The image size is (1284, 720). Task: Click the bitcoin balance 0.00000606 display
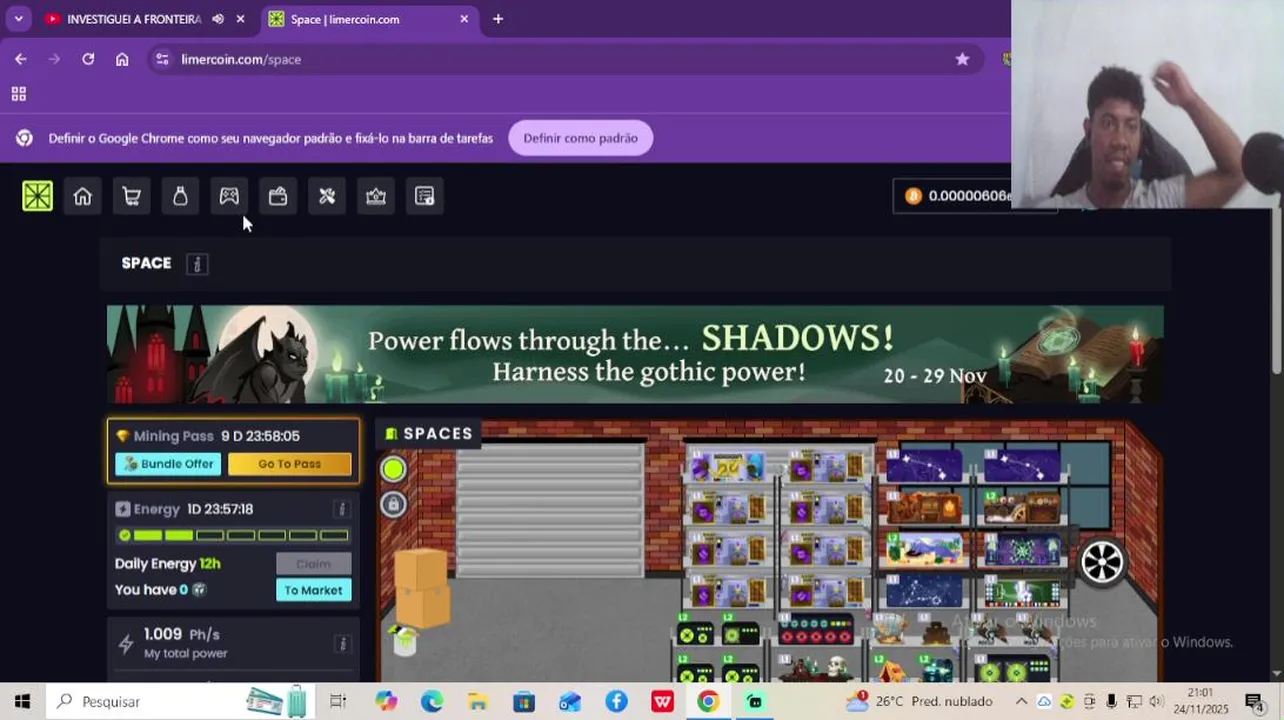click(x=960, y=196)
